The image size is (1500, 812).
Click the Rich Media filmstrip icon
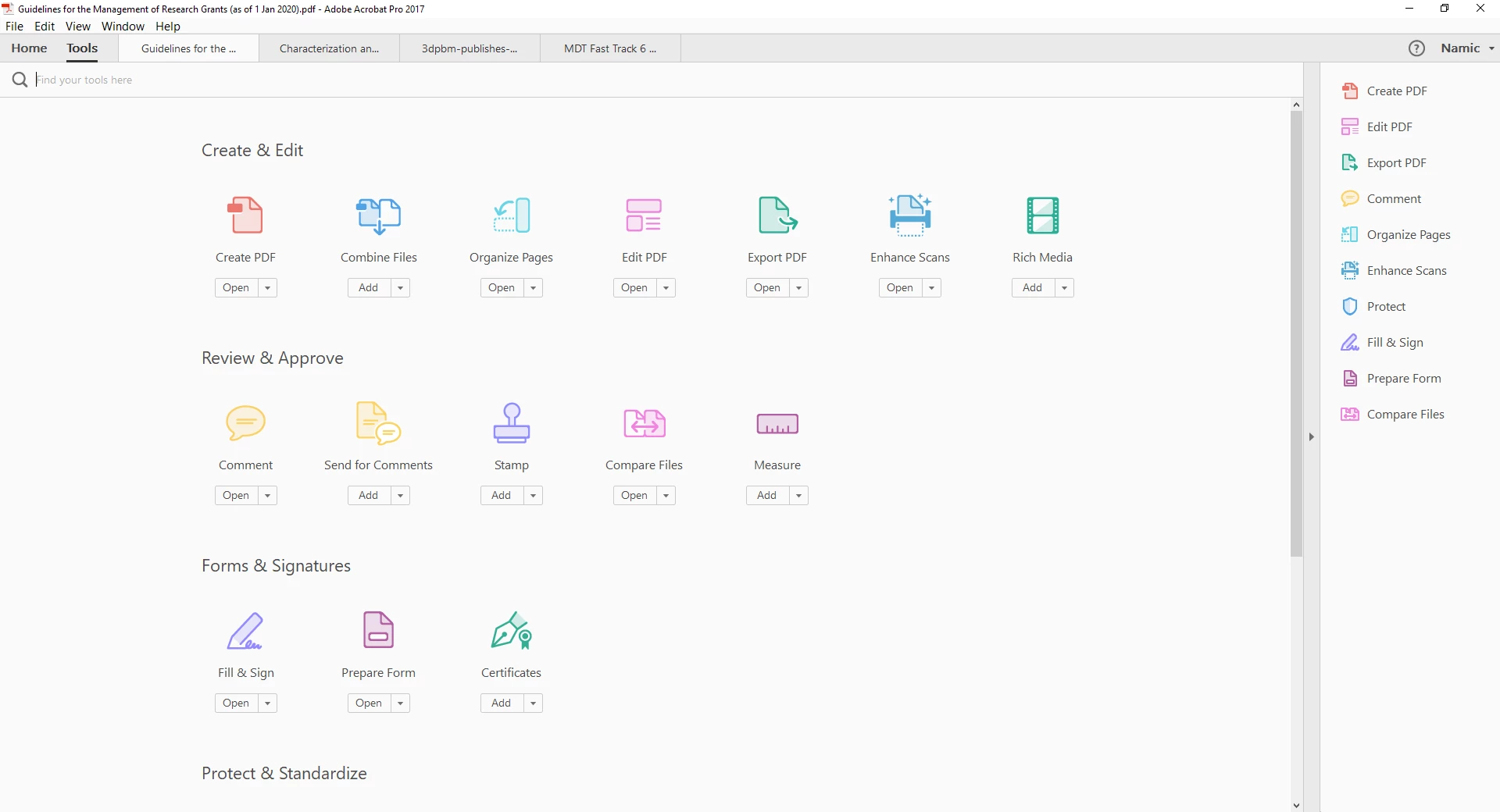[x=1043, y=215]
